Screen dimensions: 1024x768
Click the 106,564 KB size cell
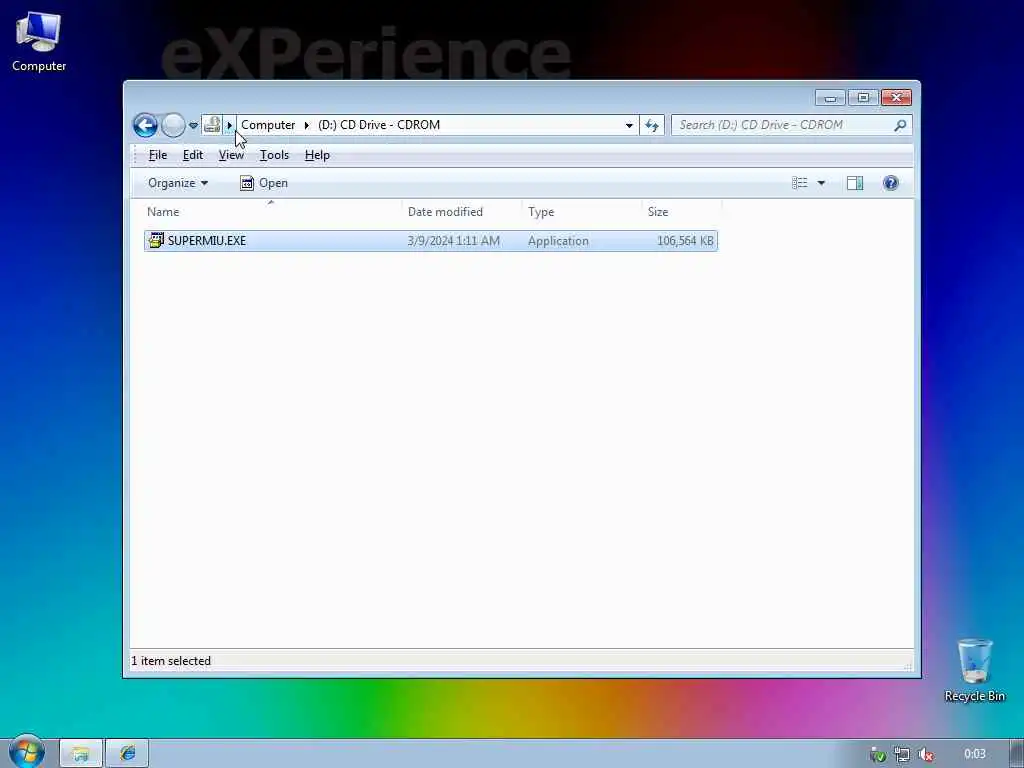pos(685,241)
